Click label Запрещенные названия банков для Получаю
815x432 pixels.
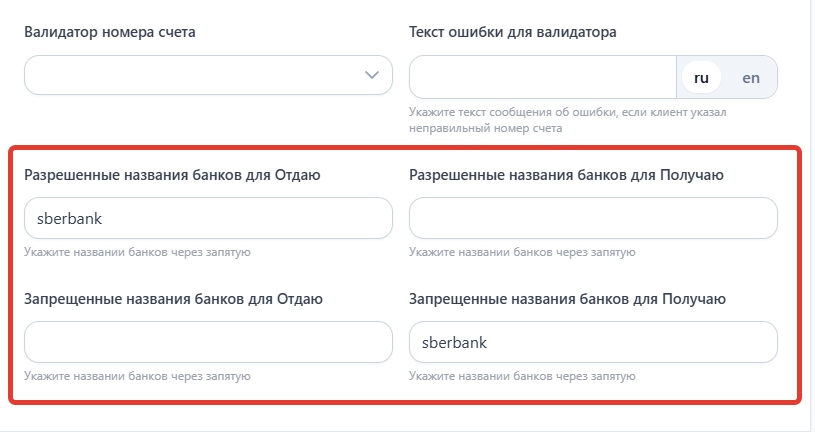coord(568,298)
